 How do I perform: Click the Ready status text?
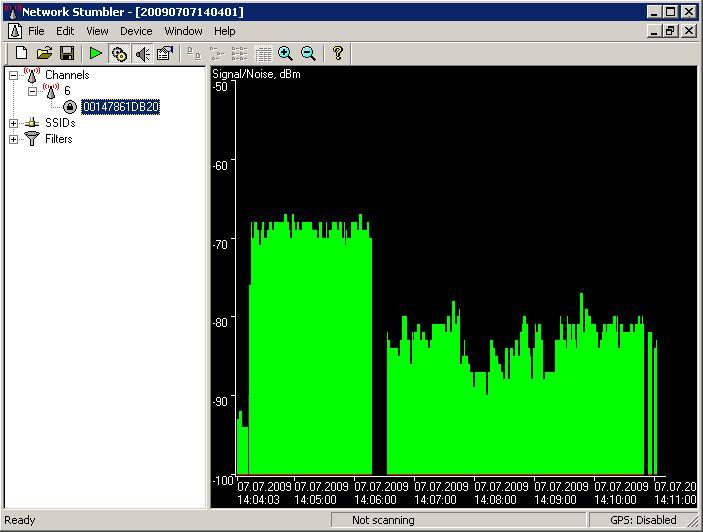[x=20, y=520]
